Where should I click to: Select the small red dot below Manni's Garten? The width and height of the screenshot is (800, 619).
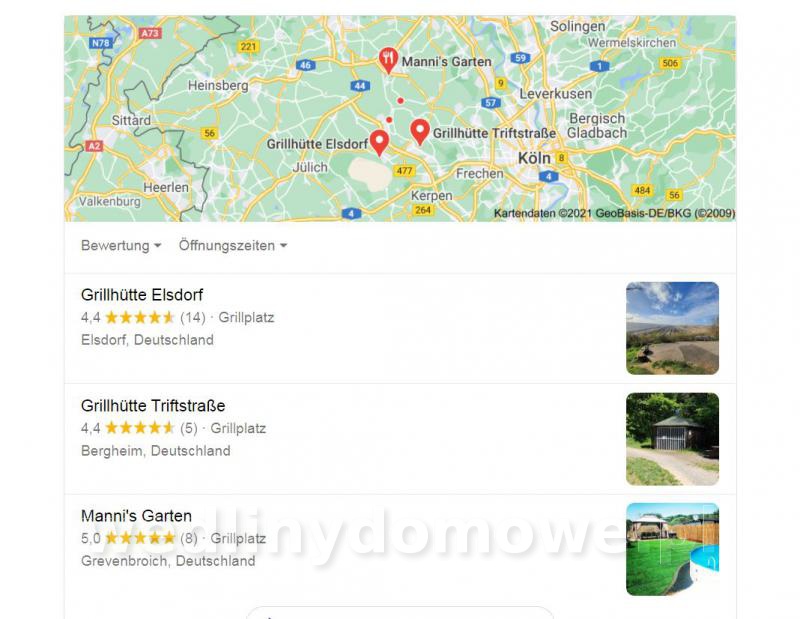pyautogui.click(x=401, y=101)
